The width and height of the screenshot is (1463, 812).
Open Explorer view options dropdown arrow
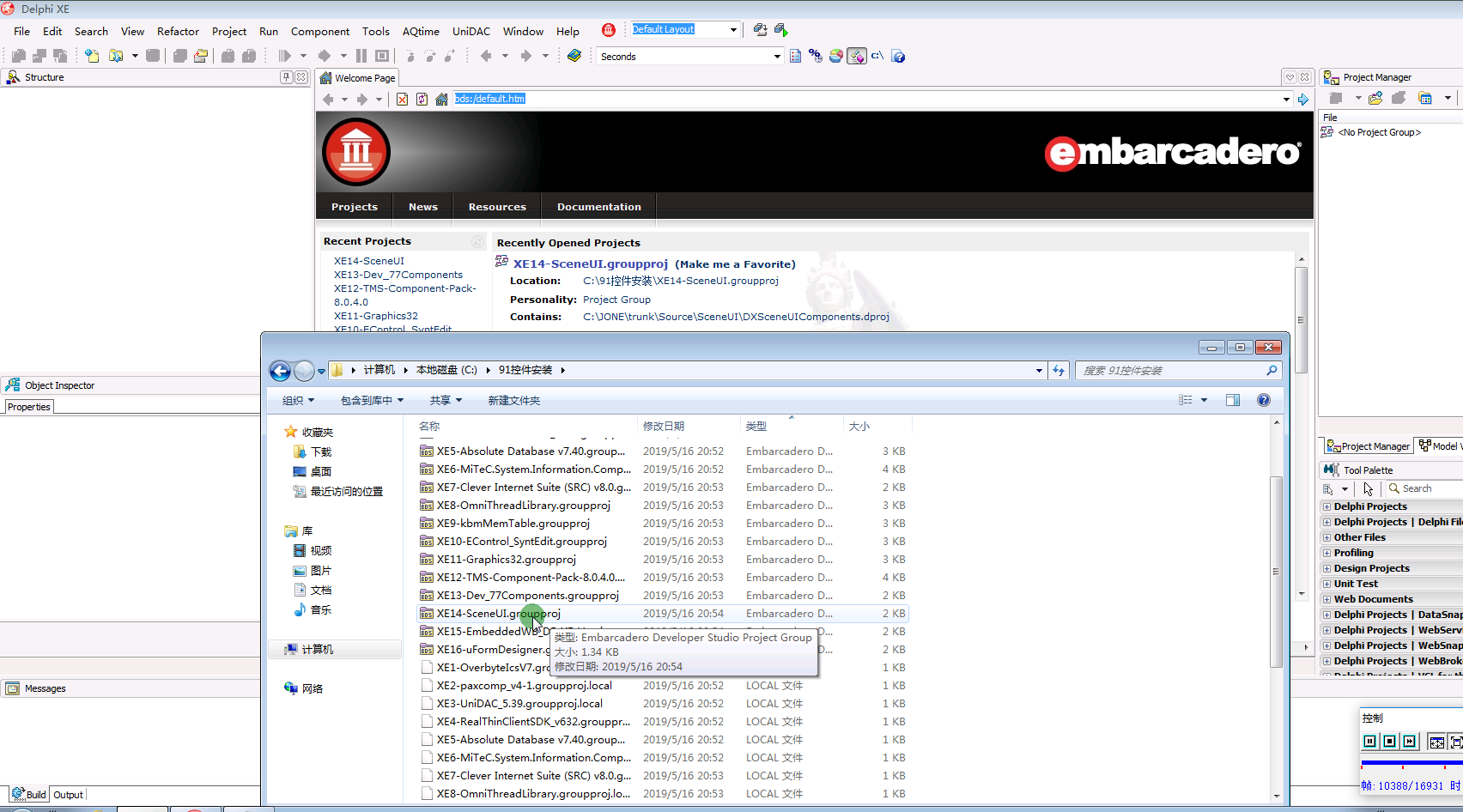pos(1204,400)
